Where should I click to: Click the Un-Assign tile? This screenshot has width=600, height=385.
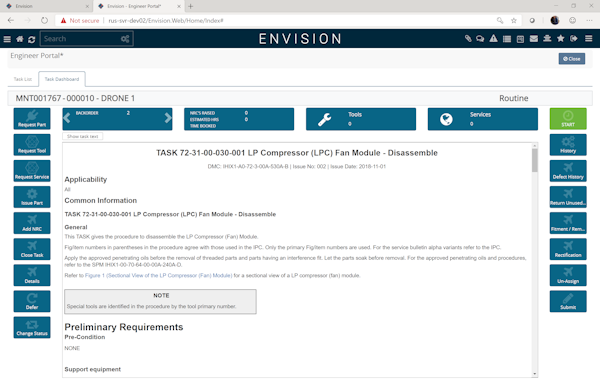click(568, 275)
